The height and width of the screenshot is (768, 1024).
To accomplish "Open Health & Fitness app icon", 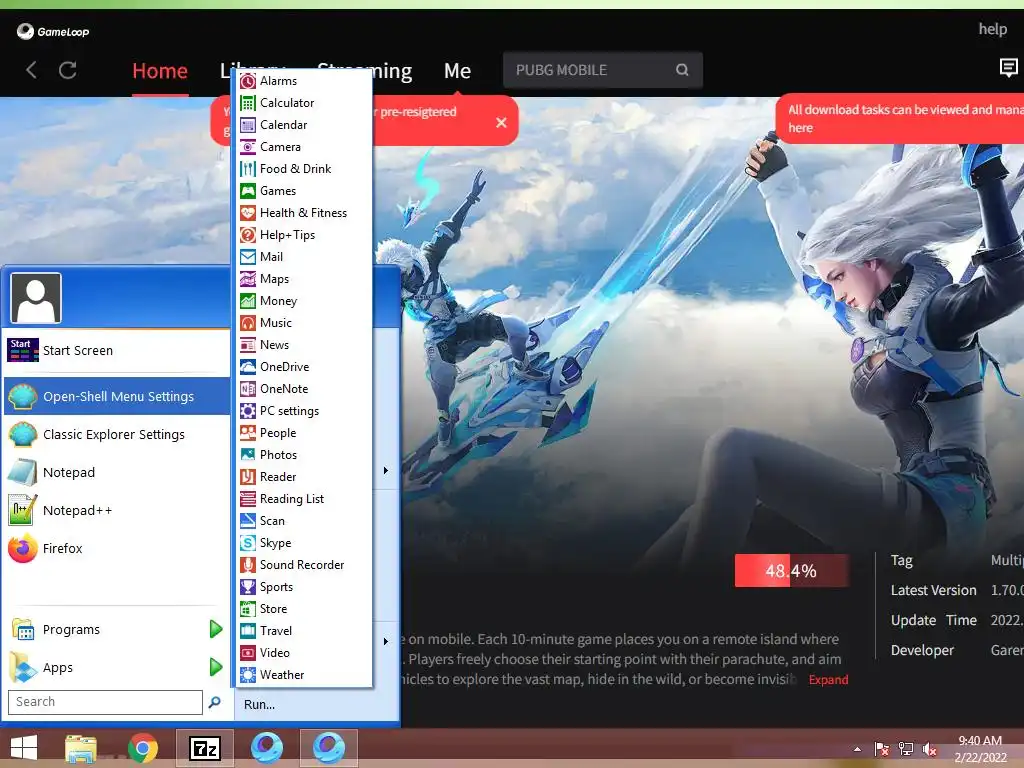I will [x=248, y=213].
